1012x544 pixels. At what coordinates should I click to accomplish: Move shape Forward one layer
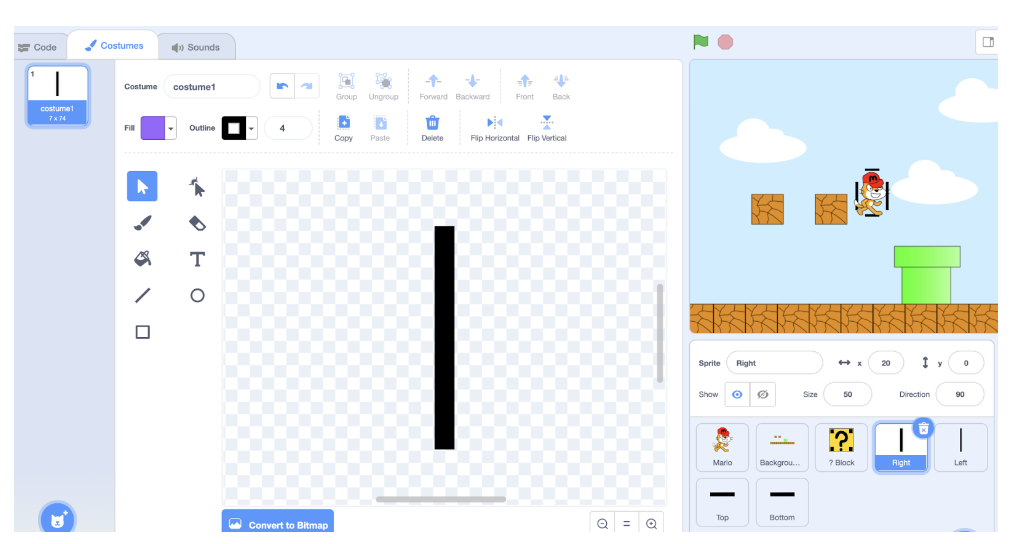(x=433, y=86)
